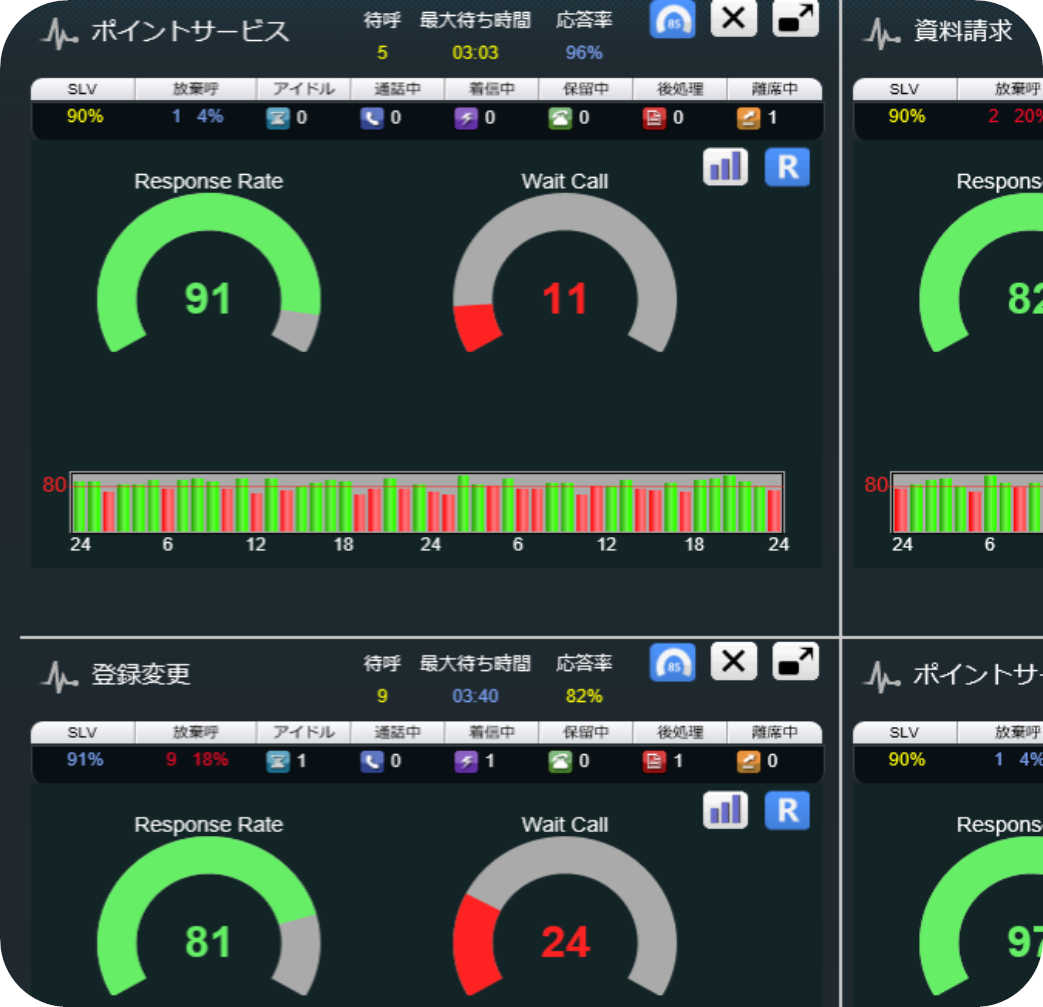The height and width of the screenshot is (1007, 1043).
Task: Click the idle agent icon in 登録変更 row
Action: click(277, 761)
